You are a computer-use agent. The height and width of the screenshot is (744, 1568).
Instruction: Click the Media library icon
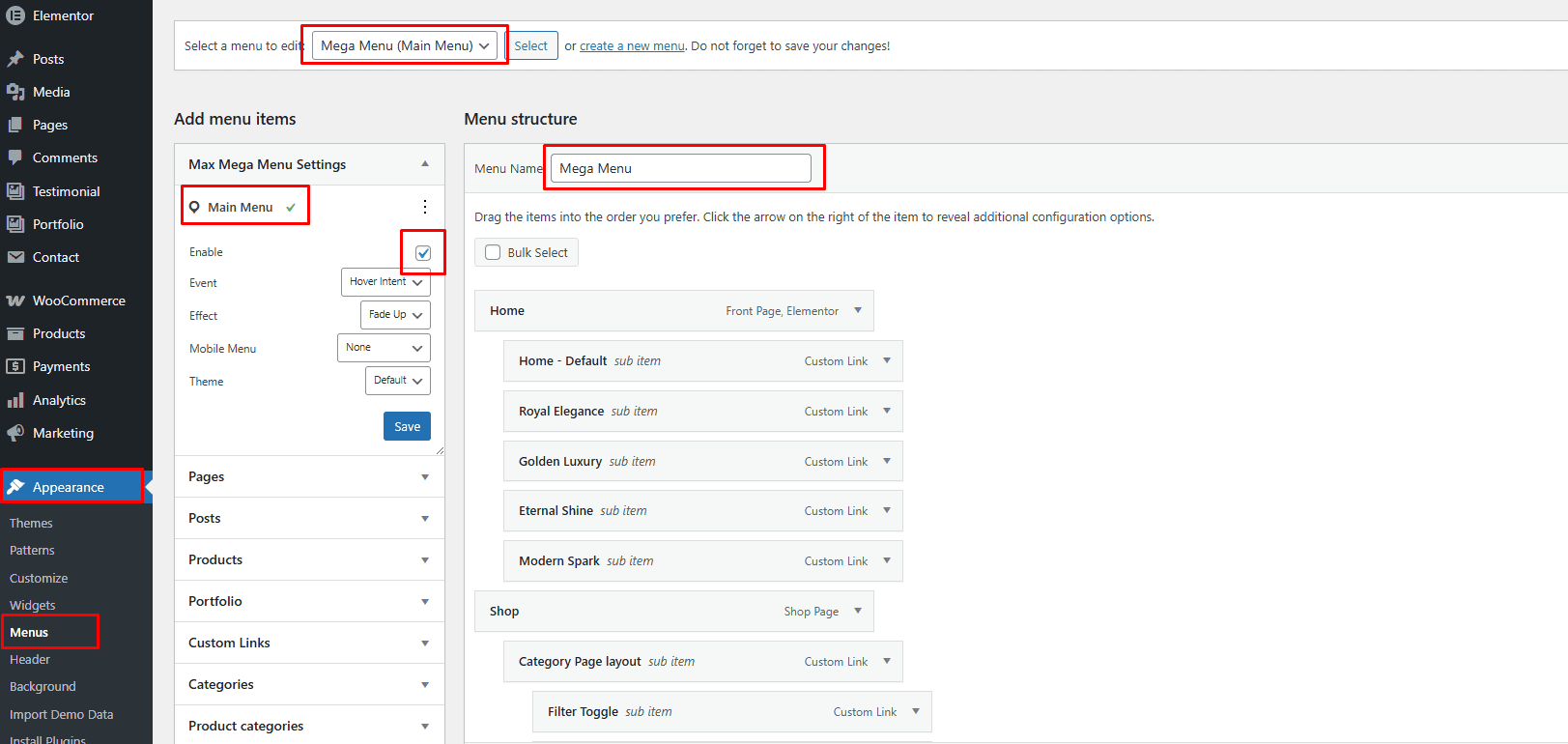coord(15,92)
